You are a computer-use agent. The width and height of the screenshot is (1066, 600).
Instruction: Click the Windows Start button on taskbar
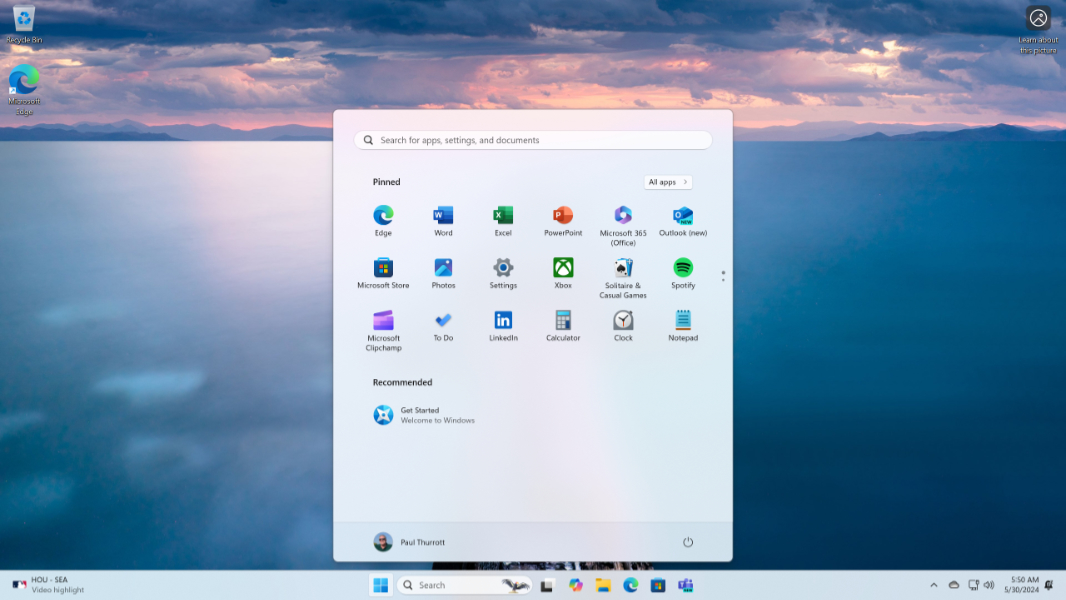380,585
